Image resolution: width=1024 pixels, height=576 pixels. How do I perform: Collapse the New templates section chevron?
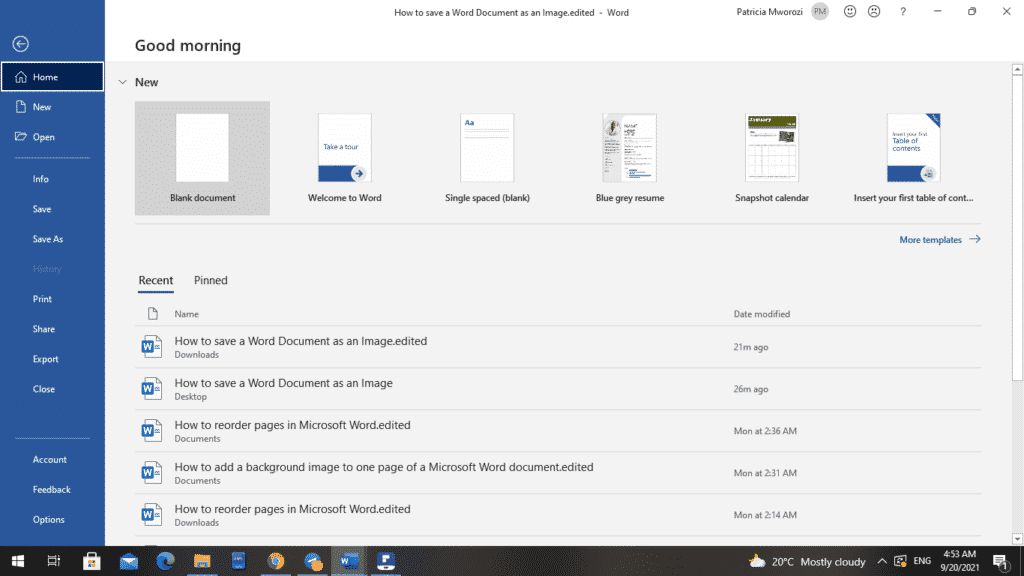click(122, 81)
